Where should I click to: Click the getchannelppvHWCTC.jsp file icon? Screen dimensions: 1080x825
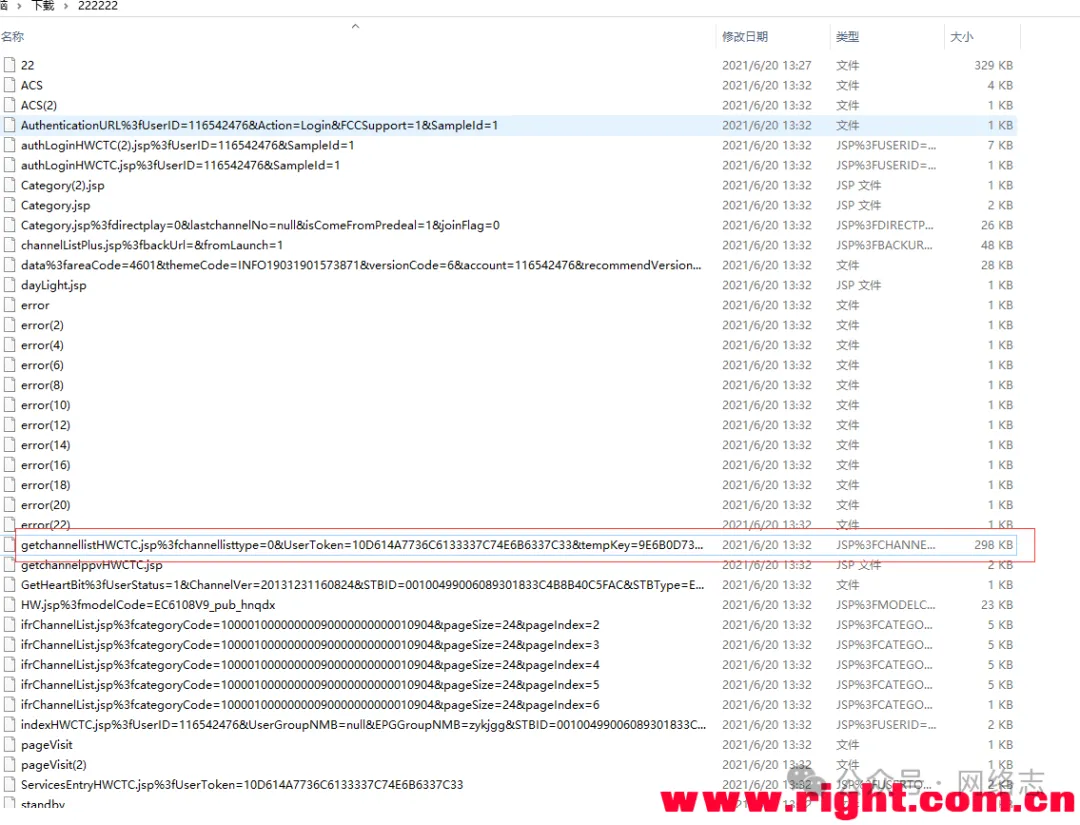(10, 565)
